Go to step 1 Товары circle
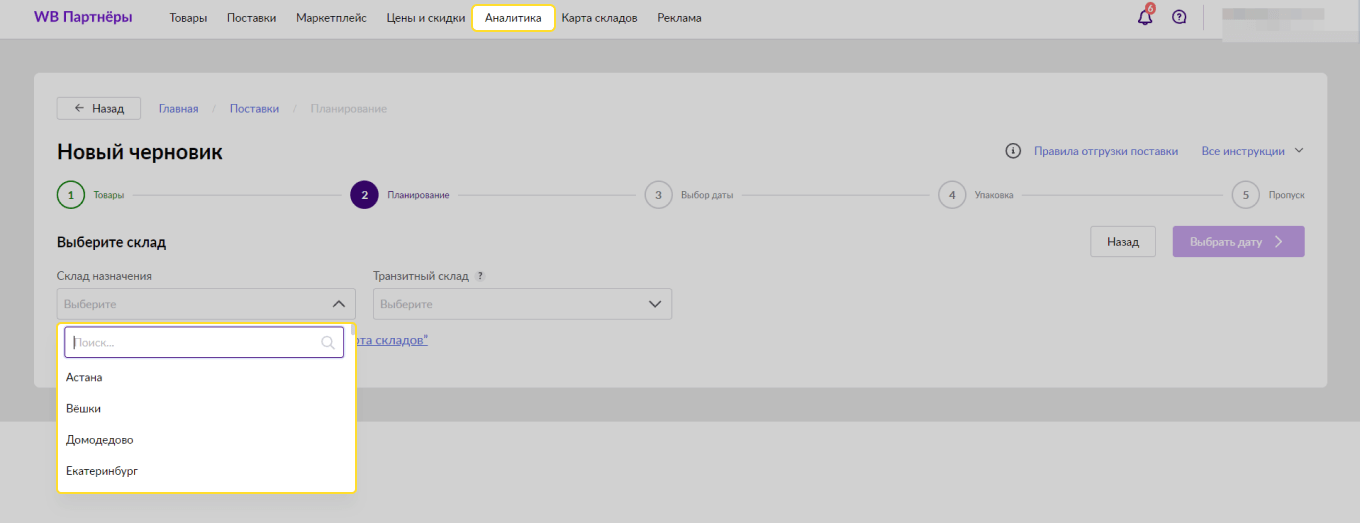This screenshot has height=523, width=1360. point(70,195)
